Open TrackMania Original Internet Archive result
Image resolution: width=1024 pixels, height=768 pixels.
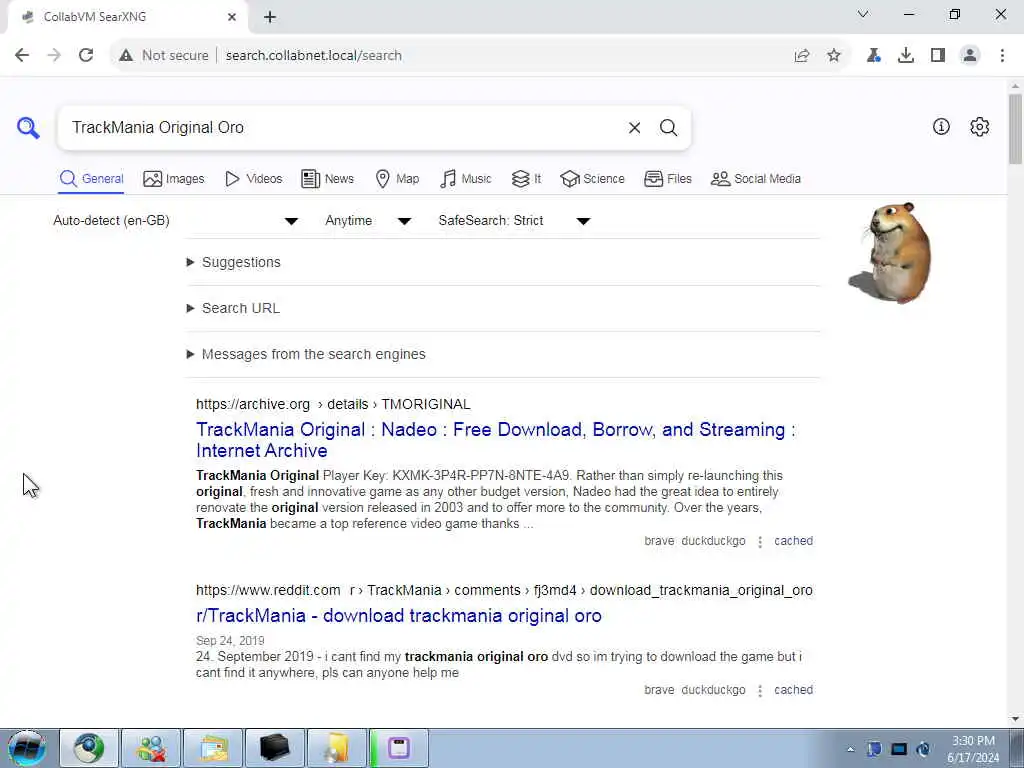[x=496, y=440]
